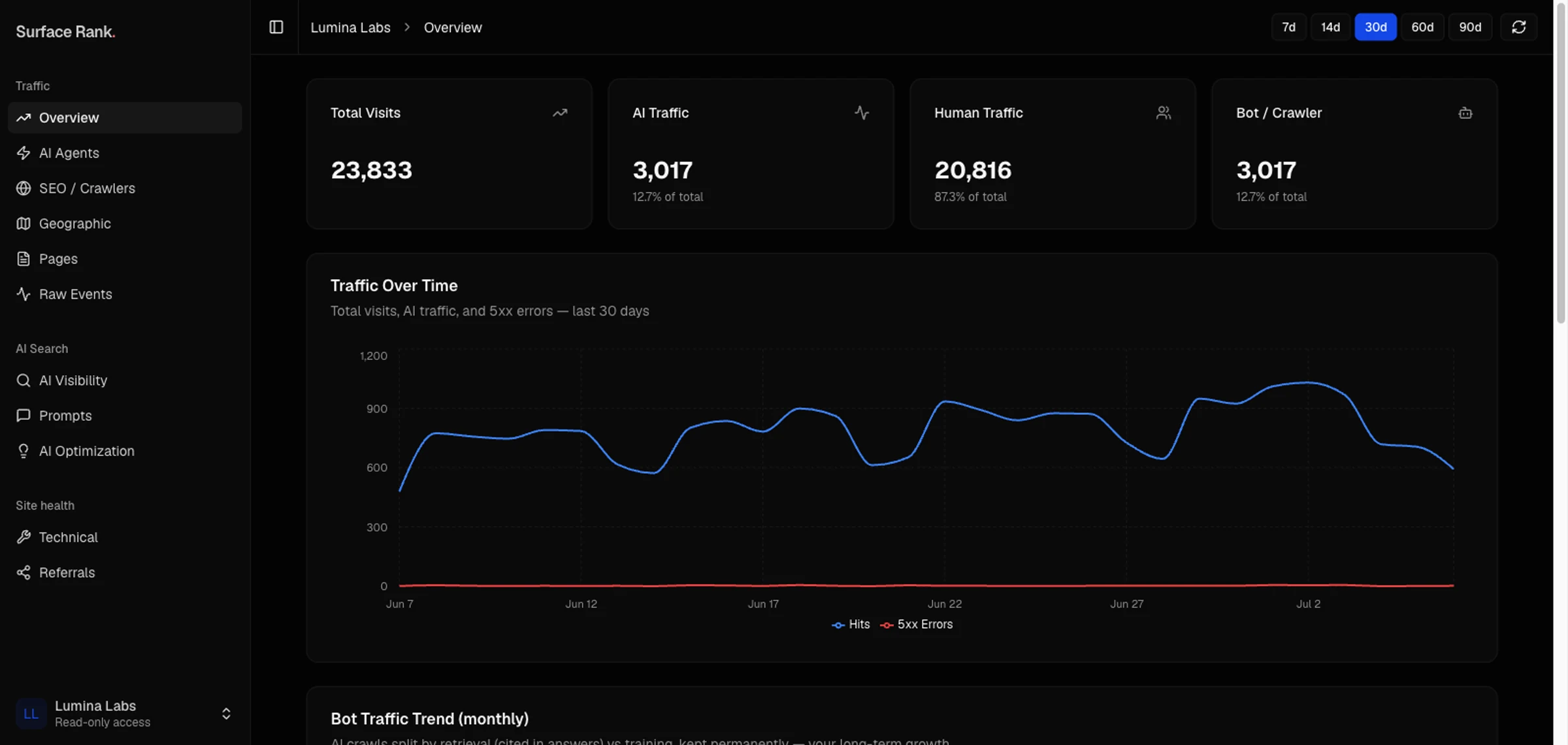Click the AI Visibility magnifier icon

click(x=24, y=380)
